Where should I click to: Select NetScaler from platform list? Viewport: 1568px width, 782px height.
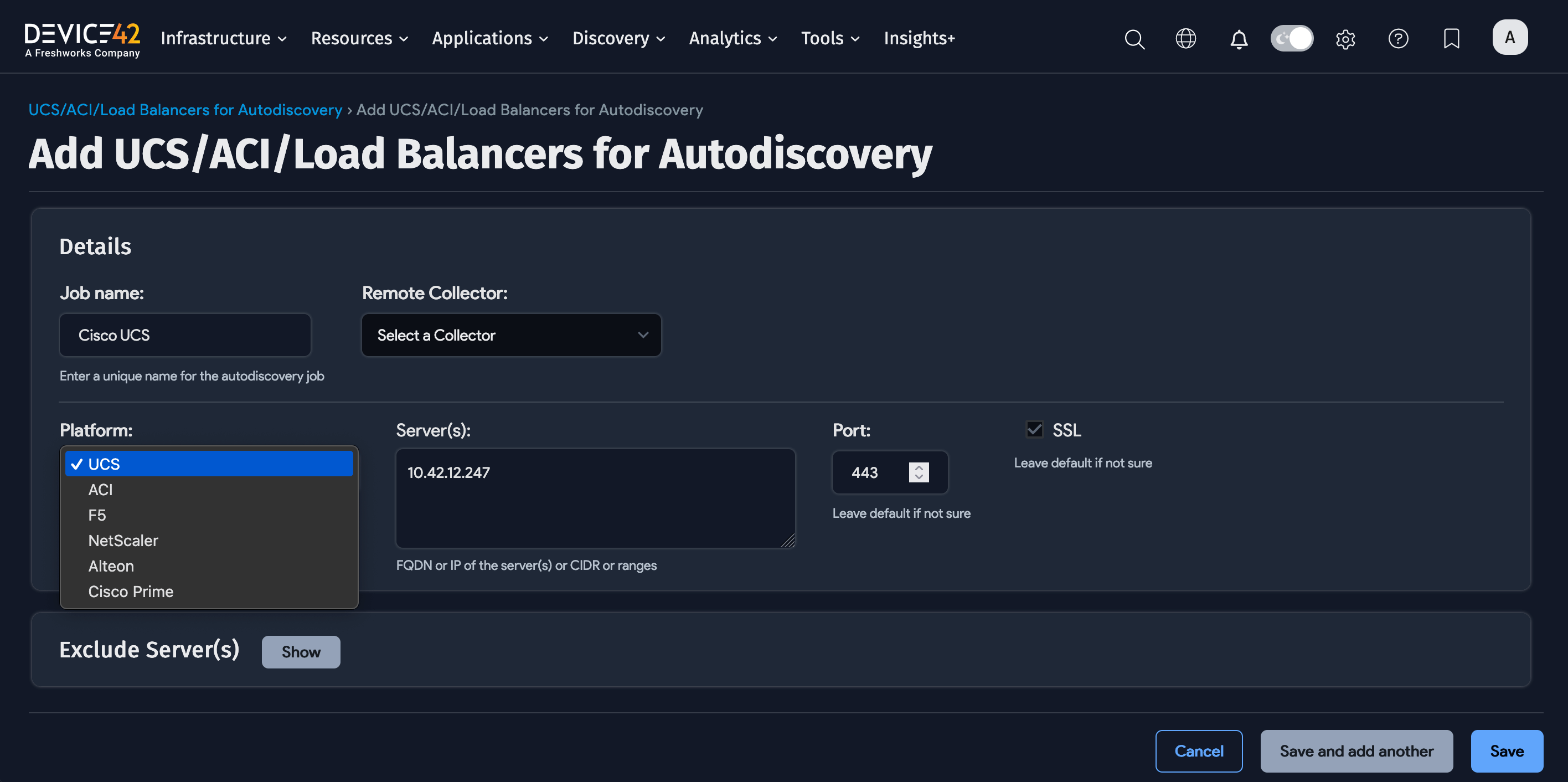123,540
